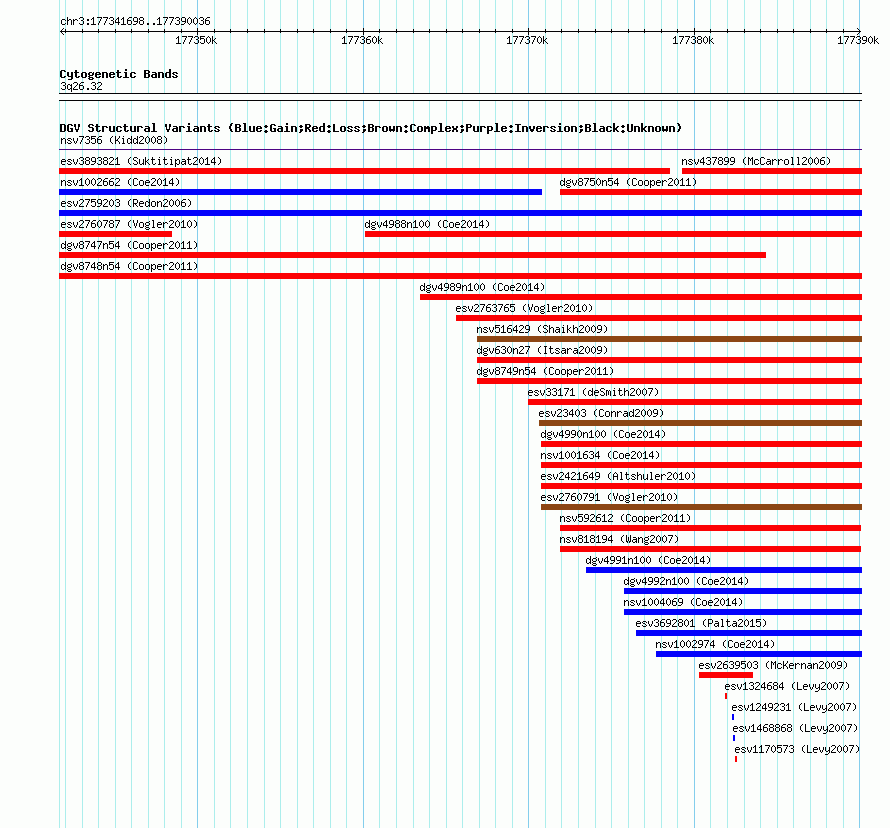Click the dgv4988n100 (Coe2014) label

tap(427, 224)
